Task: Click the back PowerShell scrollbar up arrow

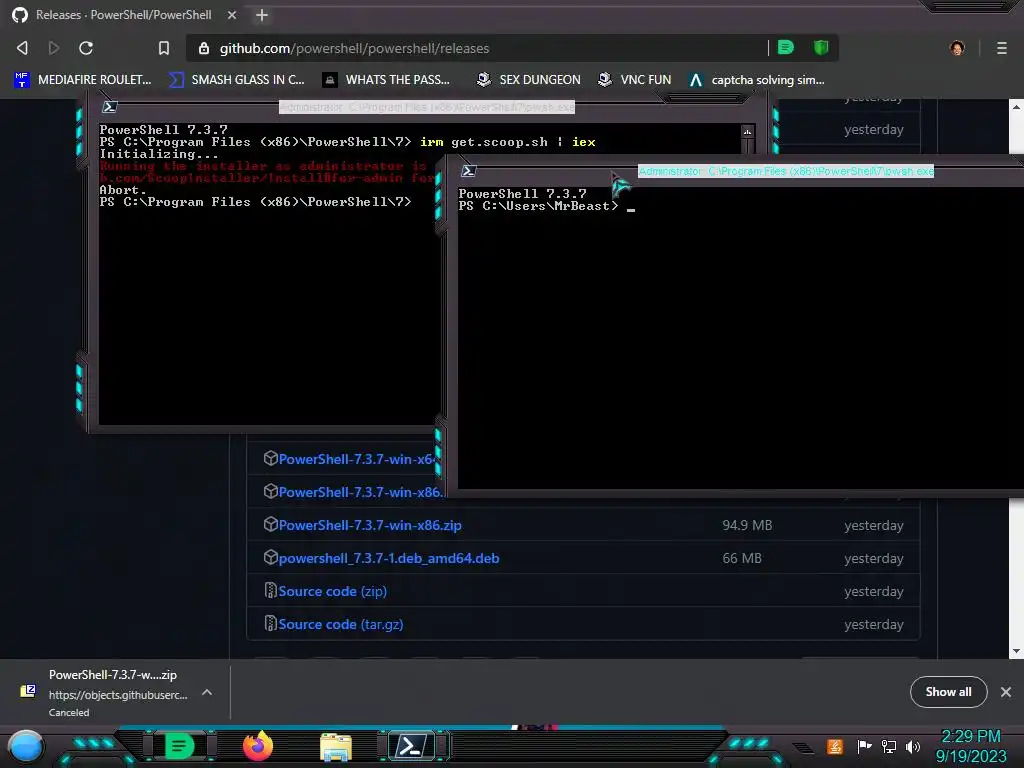Action: pyautogui.click(x=748, y=132)
